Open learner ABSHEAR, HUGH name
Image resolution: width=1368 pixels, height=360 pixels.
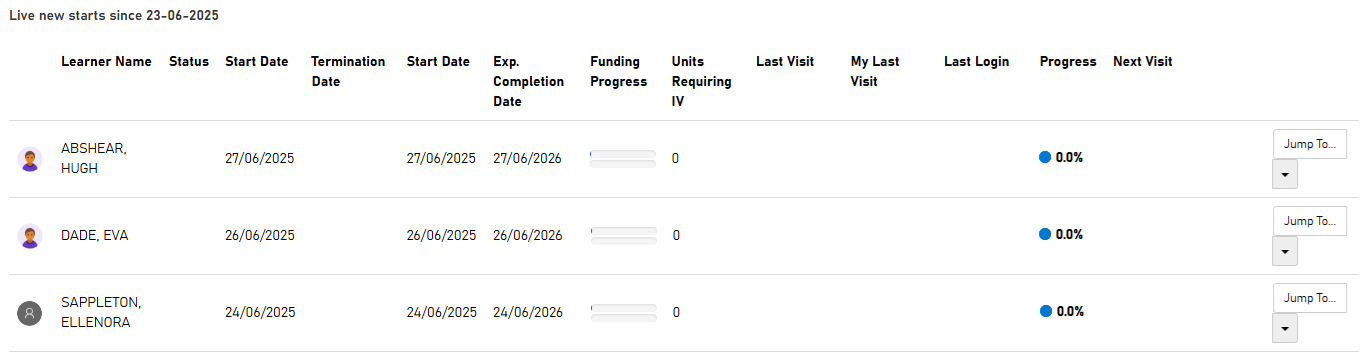(x=94, y=158)
